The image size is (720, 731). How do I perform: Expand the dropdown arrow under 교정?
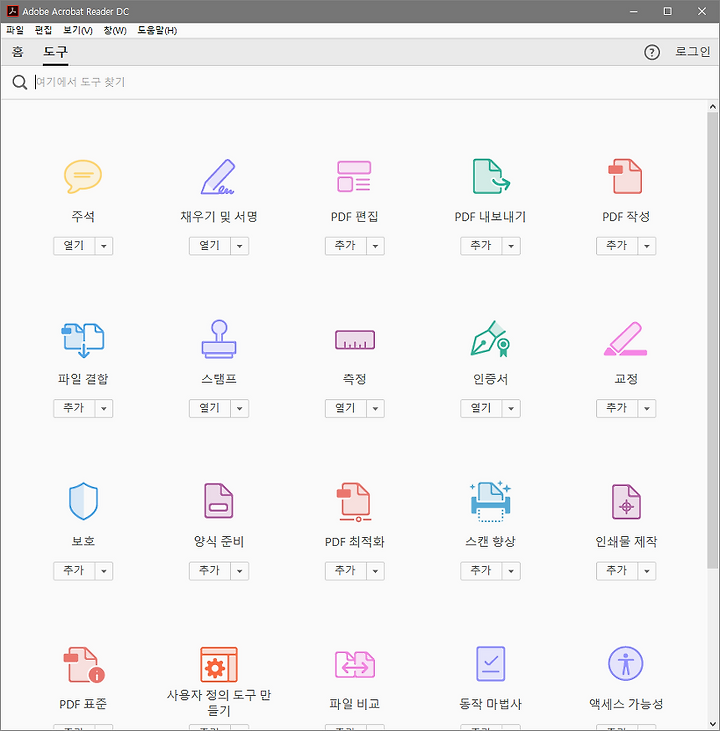click(647, 408)
